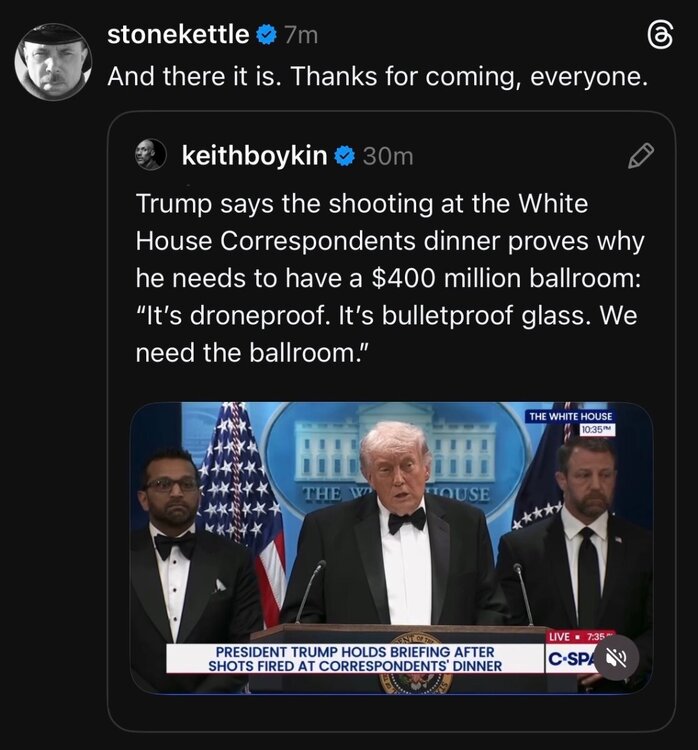
Task: Open stonekettle's profile picture
Action: [x=53, y=62]
